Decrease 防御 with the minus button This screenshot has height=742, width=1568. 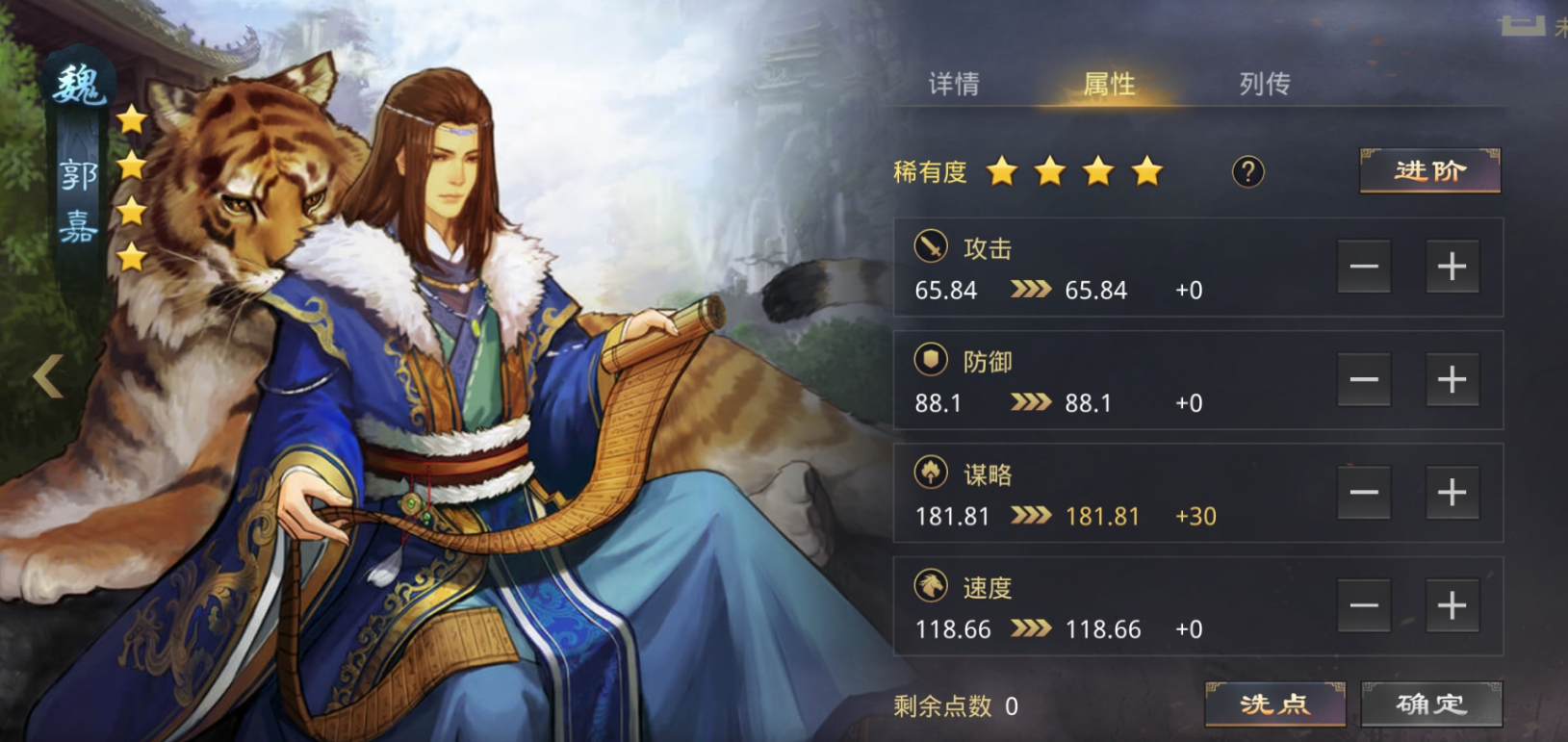pos(1364,379)
